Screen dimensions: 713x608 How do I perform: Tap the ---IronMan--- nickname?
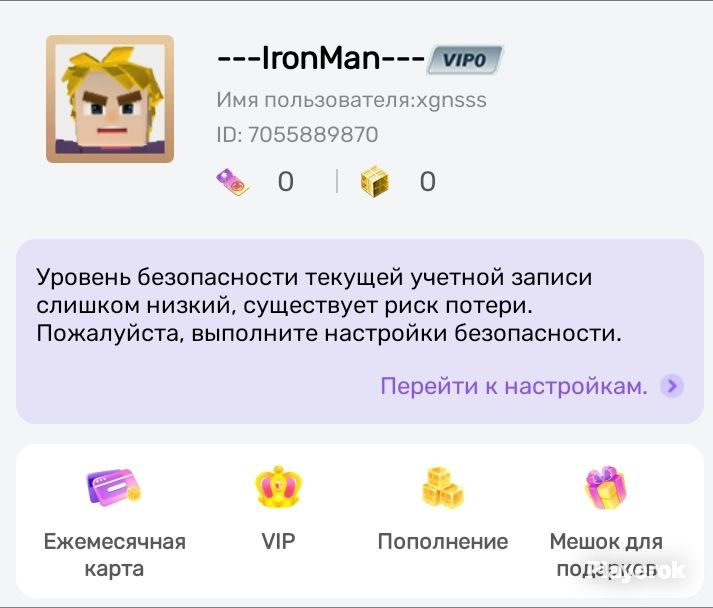[x=321, y=59]
